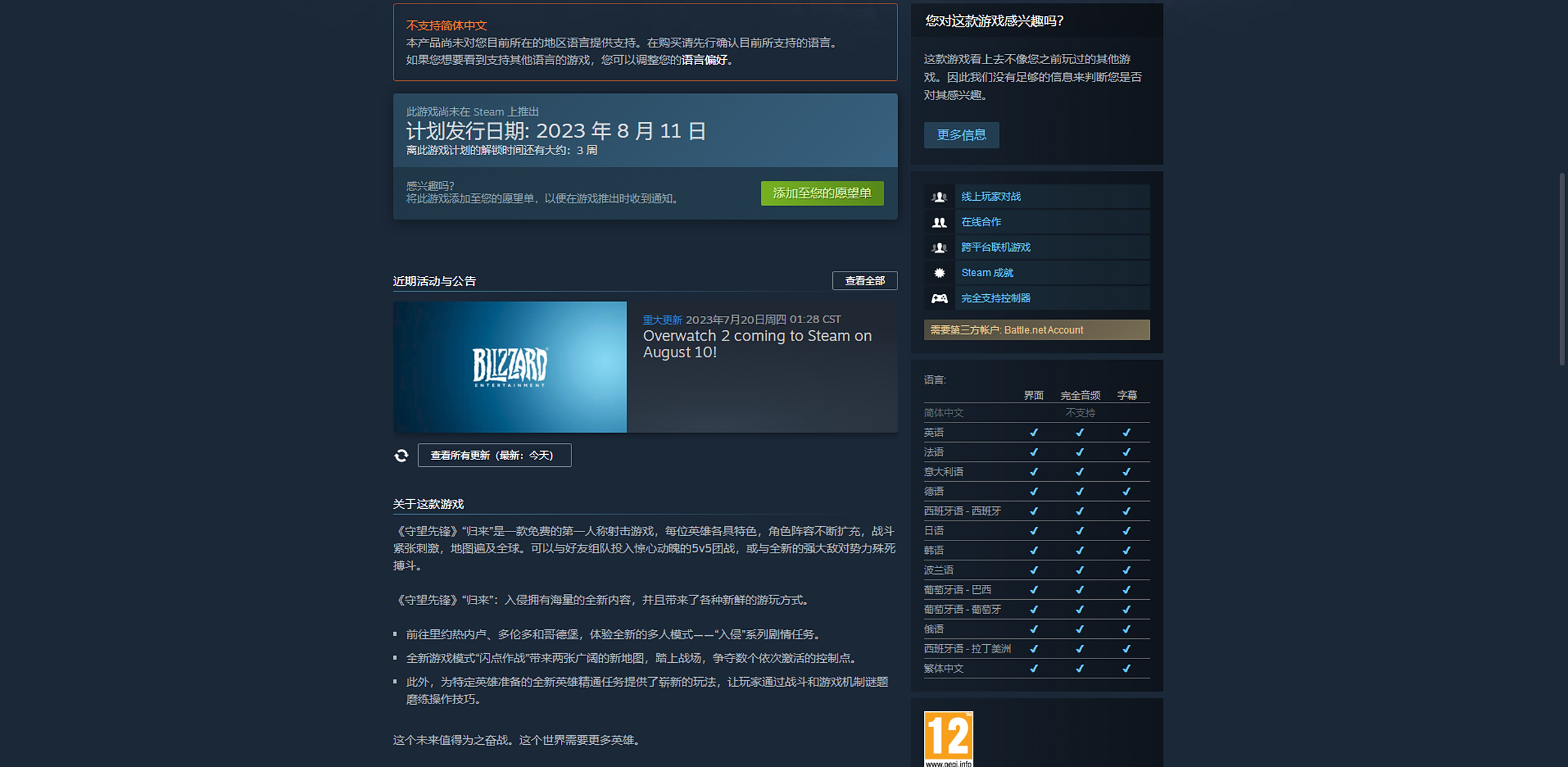The width and height of the screenshot is (1568, 767).
Task: Open the Steam 成就 feature link
Action: (987, 273)
